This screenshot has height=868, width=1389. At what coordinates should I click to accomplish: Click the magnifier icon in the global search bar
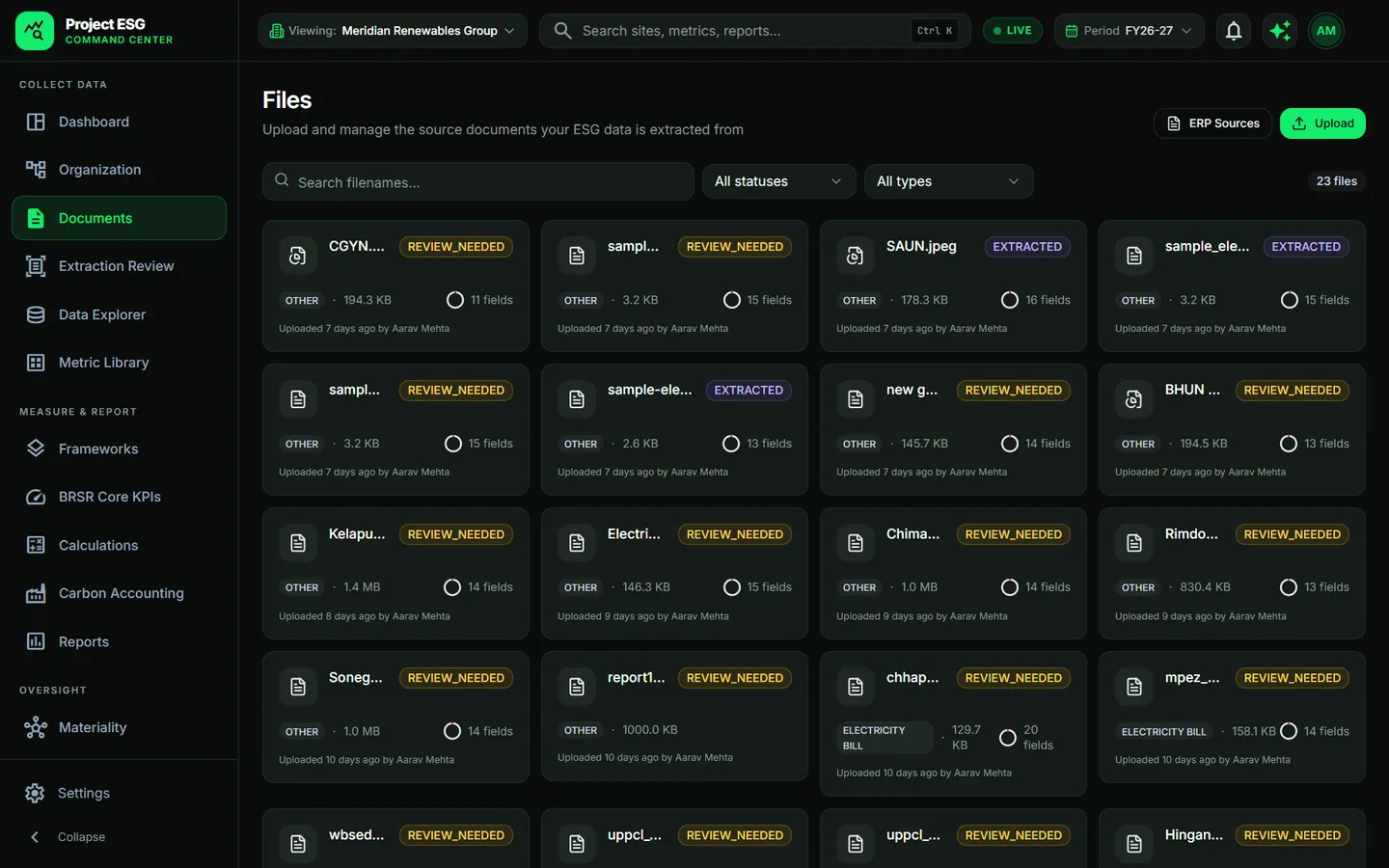[x=562, y=31]
